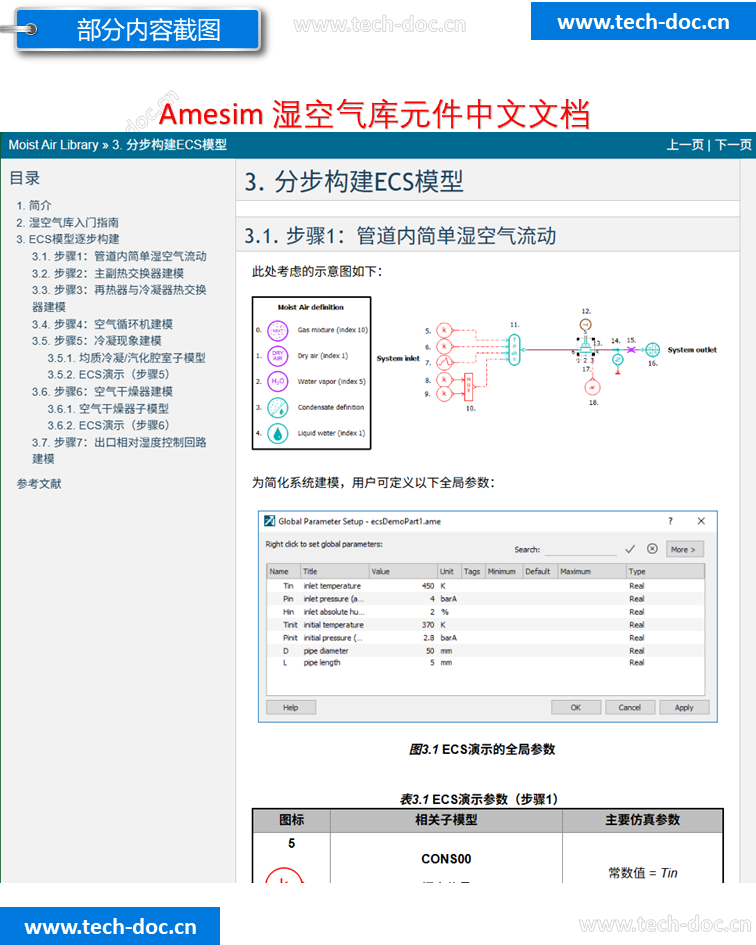The height and width of the screenshot is (945, 756).
Task: Click the CONS00 submodel table cell
Action: click(x=446, y=859)
